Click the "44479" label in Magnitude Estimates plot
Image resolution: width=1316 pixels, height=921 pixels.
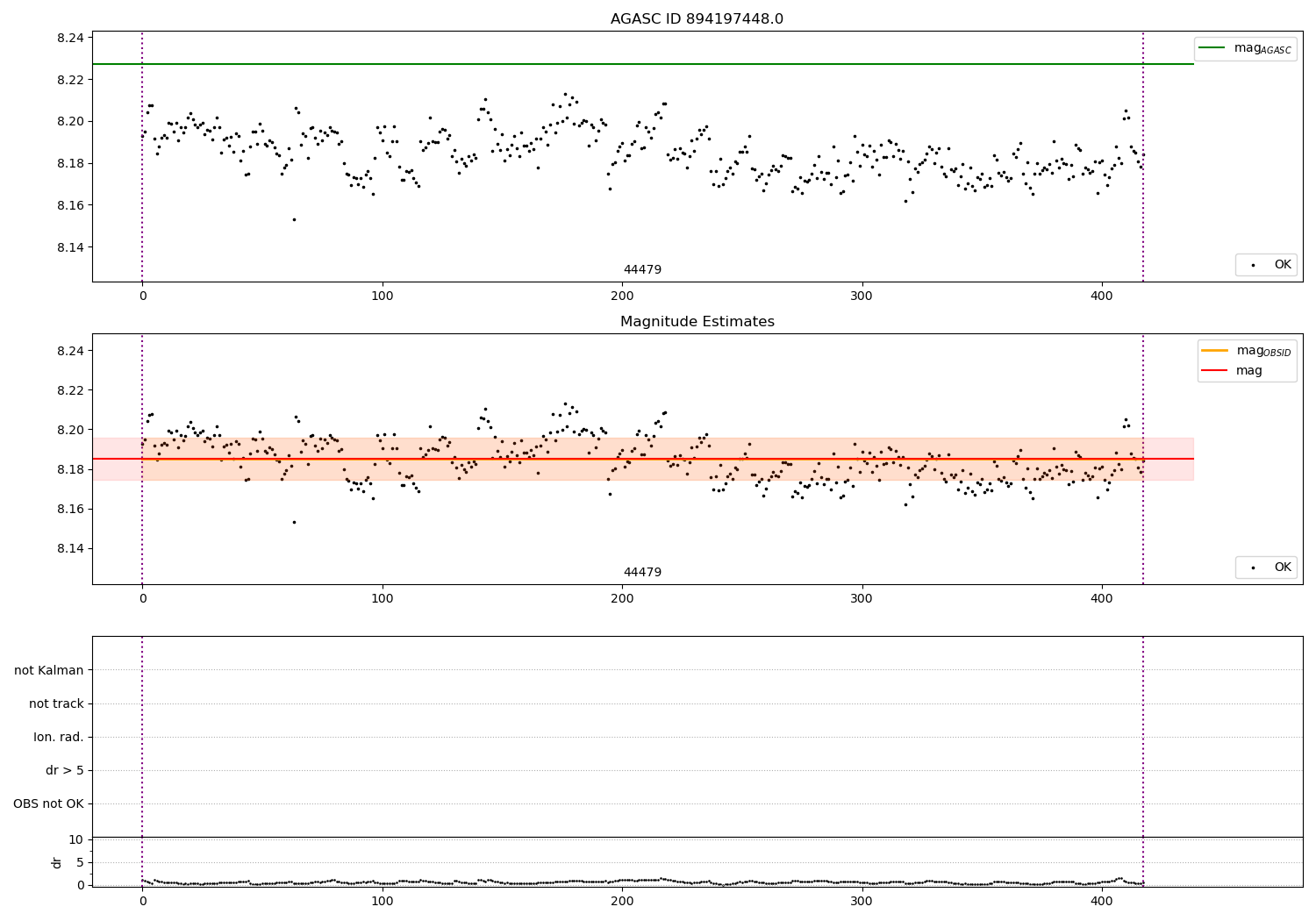pos(642,573)
